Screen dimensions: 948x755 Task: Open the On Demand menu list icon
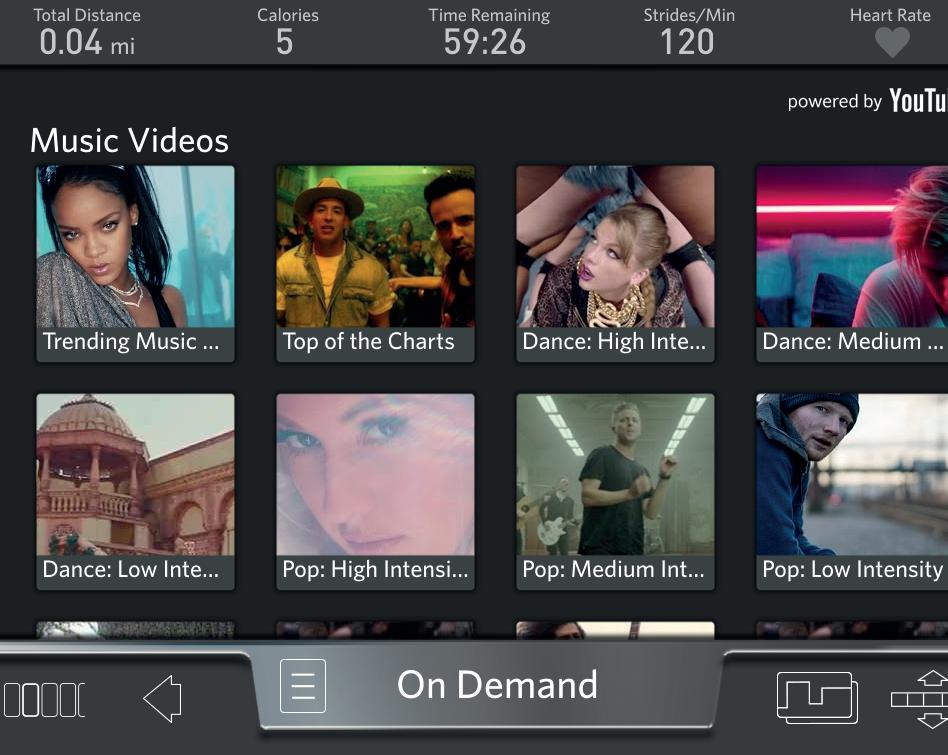pos(303,686)
